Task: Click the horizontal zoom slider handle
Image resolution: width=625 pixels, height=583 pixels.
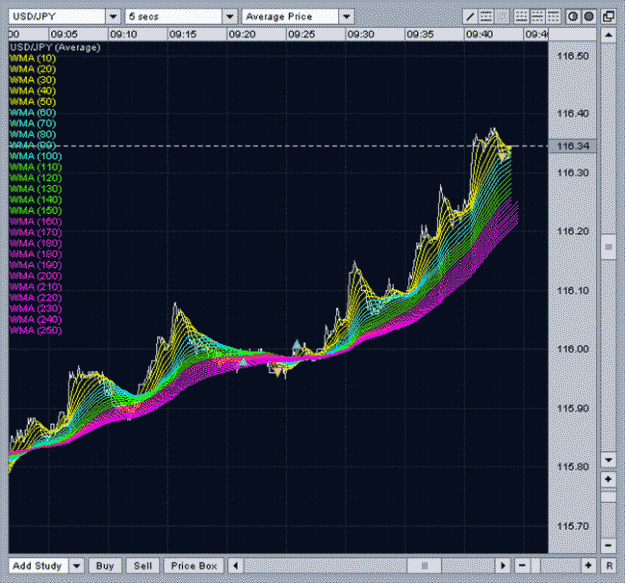Action: pos(536,566)
